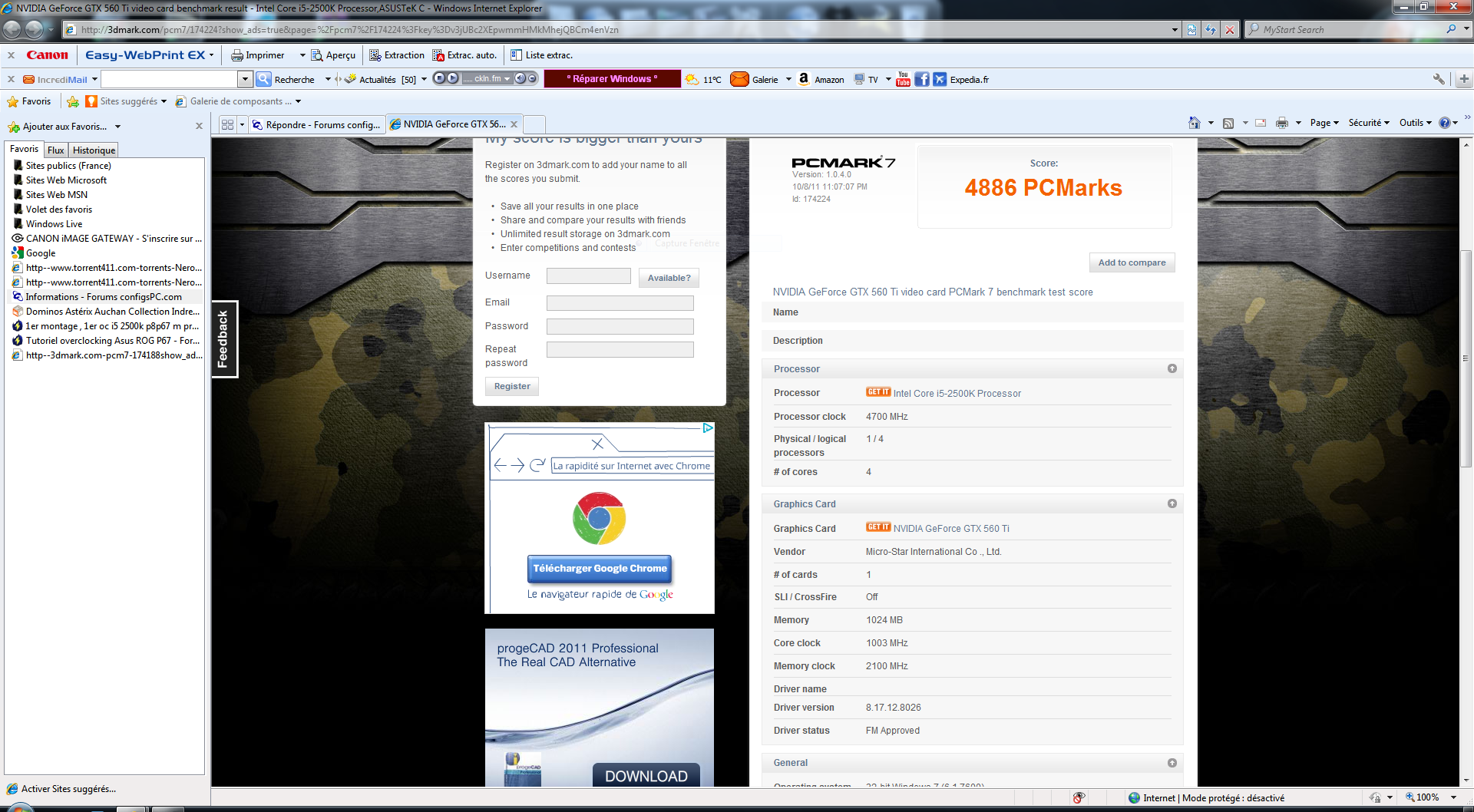Open the Facebook toolbar shortcut icon

point(922,79)
